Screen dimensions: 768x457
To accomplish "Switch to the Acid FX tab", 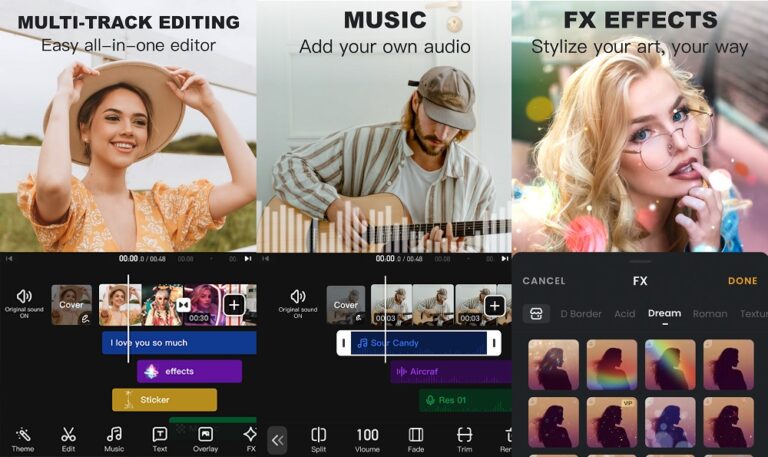I will click(x=625, y=314).
